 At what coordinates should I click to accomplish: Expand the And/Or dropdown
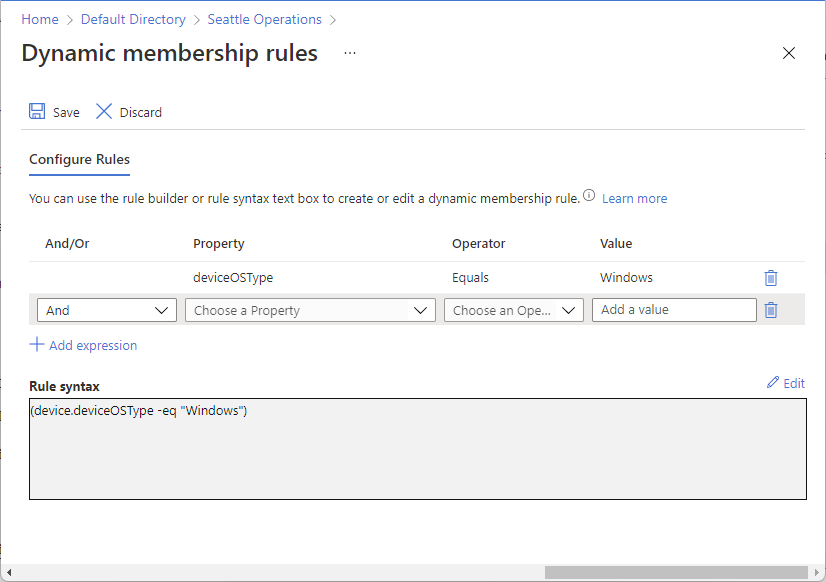(107, 310)
